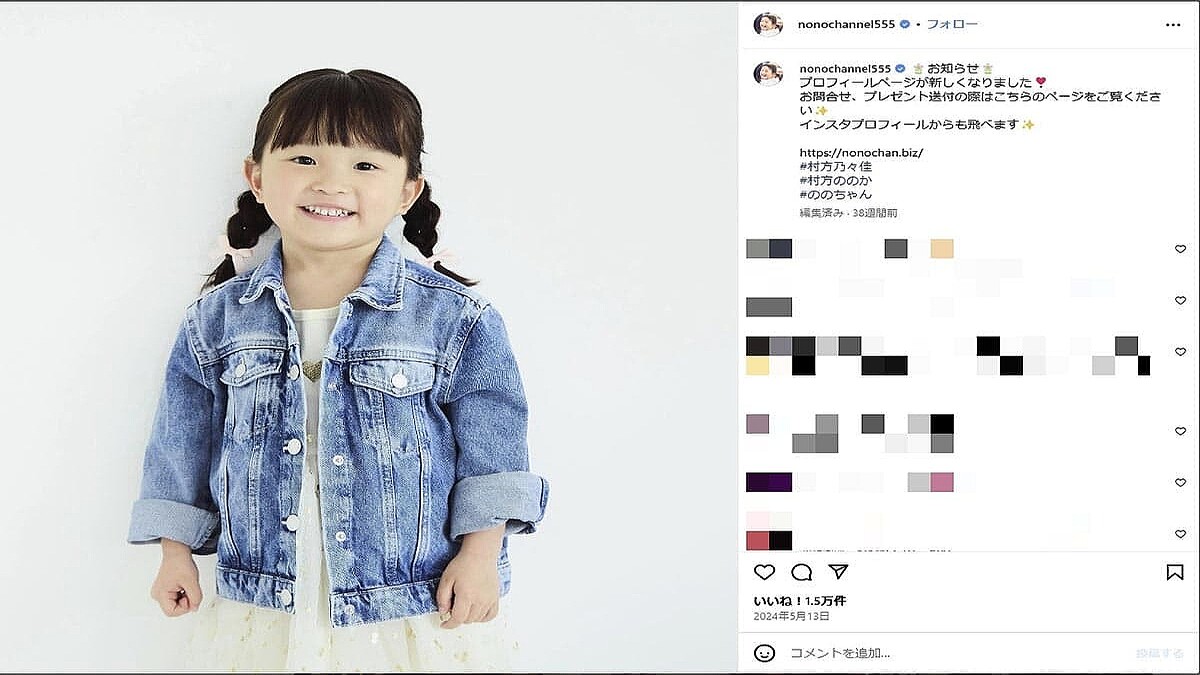
Task: Open the nonochannel555 username in the header
Action: click(x=846, y=24)
